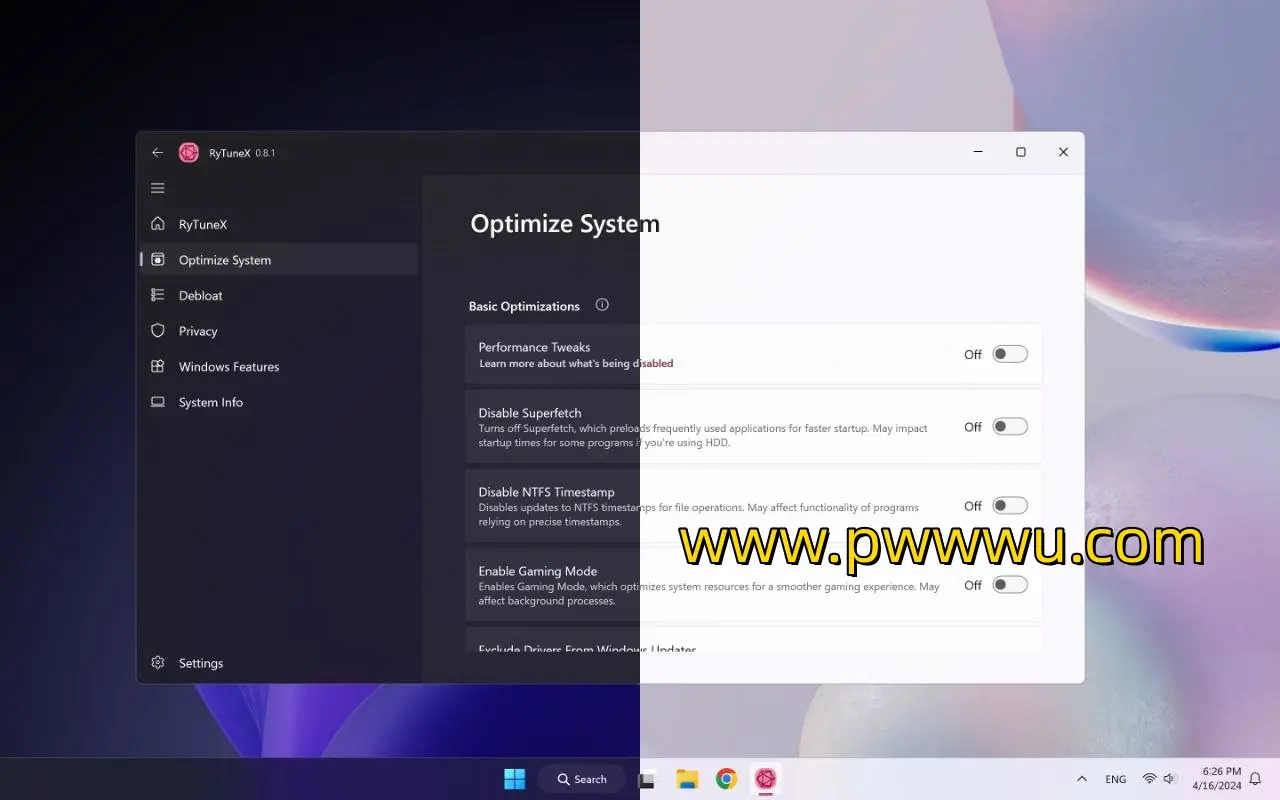The height and width of the screenshot is (800, 1280).
Task: Open Google Chrome from taskbar
Action: click(726, 779)
